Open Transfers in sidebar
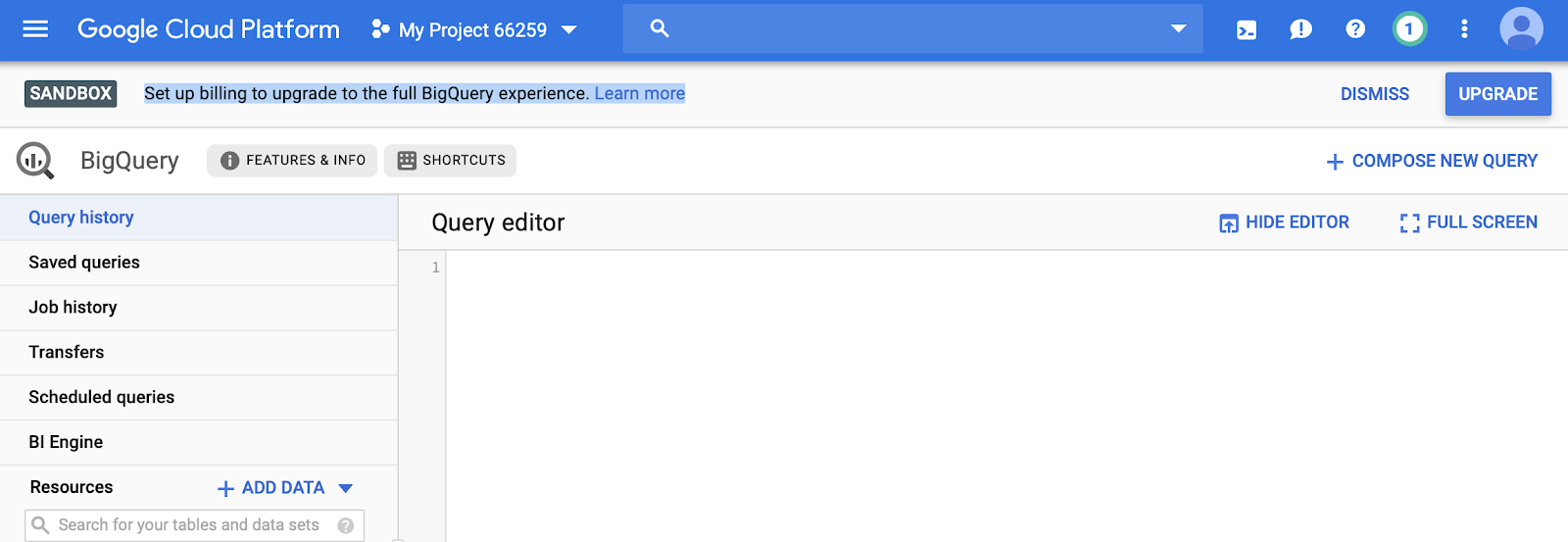1568x542 pixels. coord(199,352)
